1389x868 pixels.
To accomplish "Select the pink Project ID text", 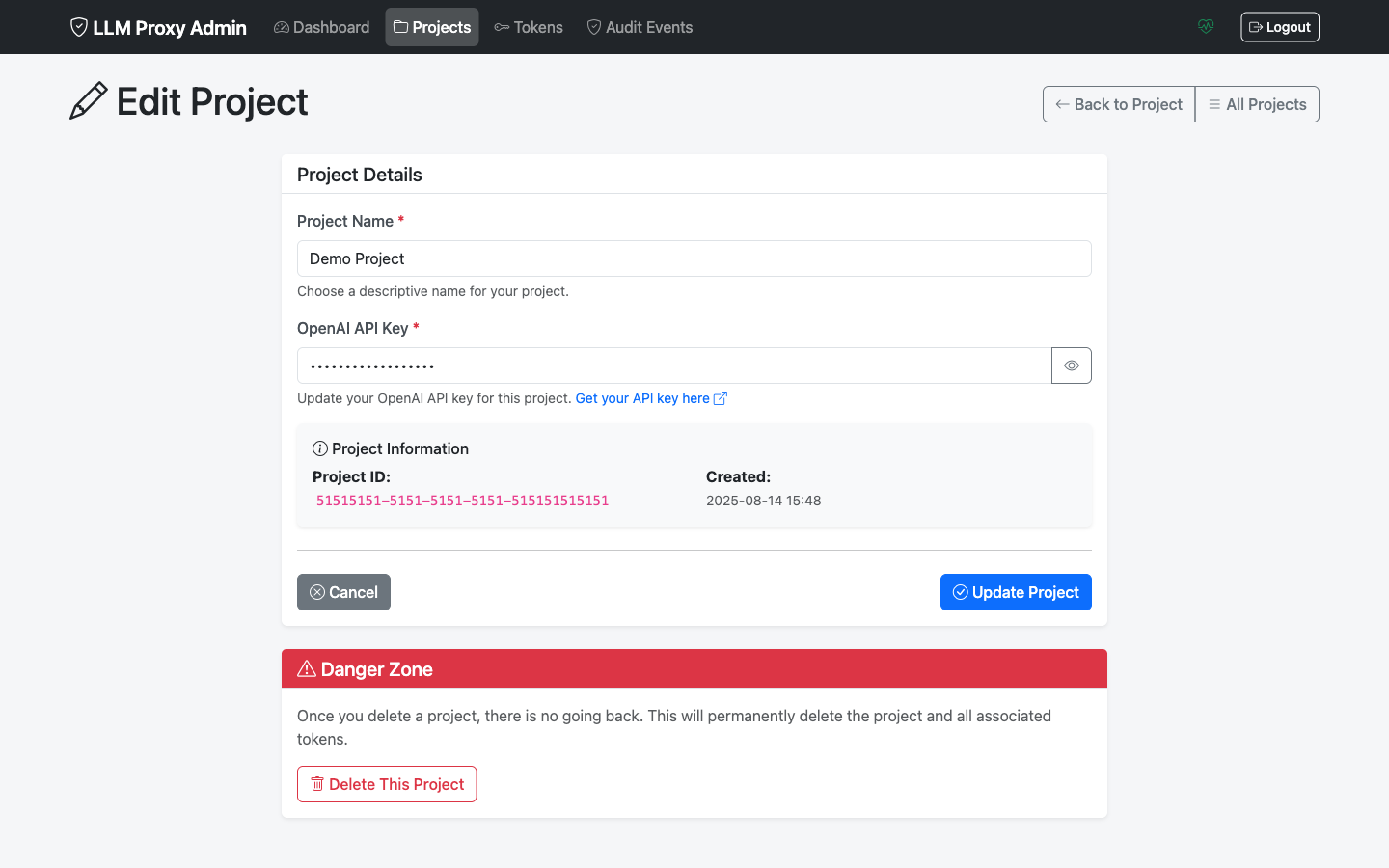I will 462,501.
